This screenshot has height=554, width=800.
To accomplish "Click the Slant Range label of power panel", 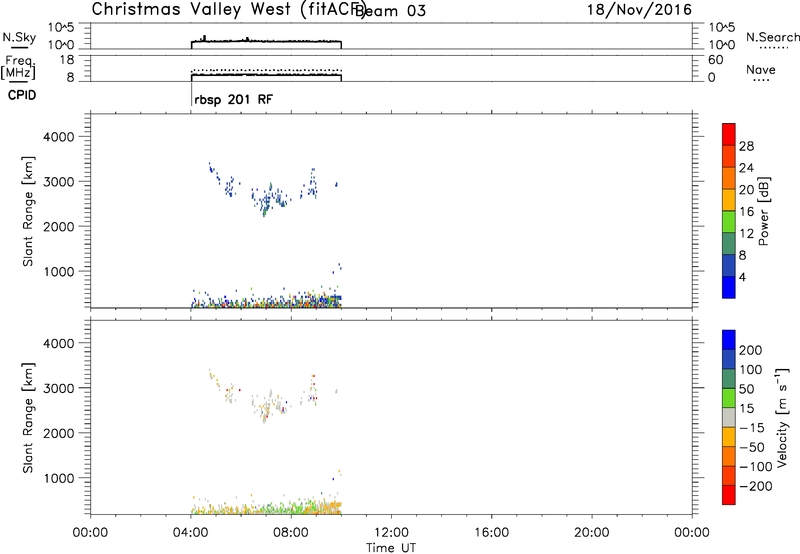I will [29, 211].
